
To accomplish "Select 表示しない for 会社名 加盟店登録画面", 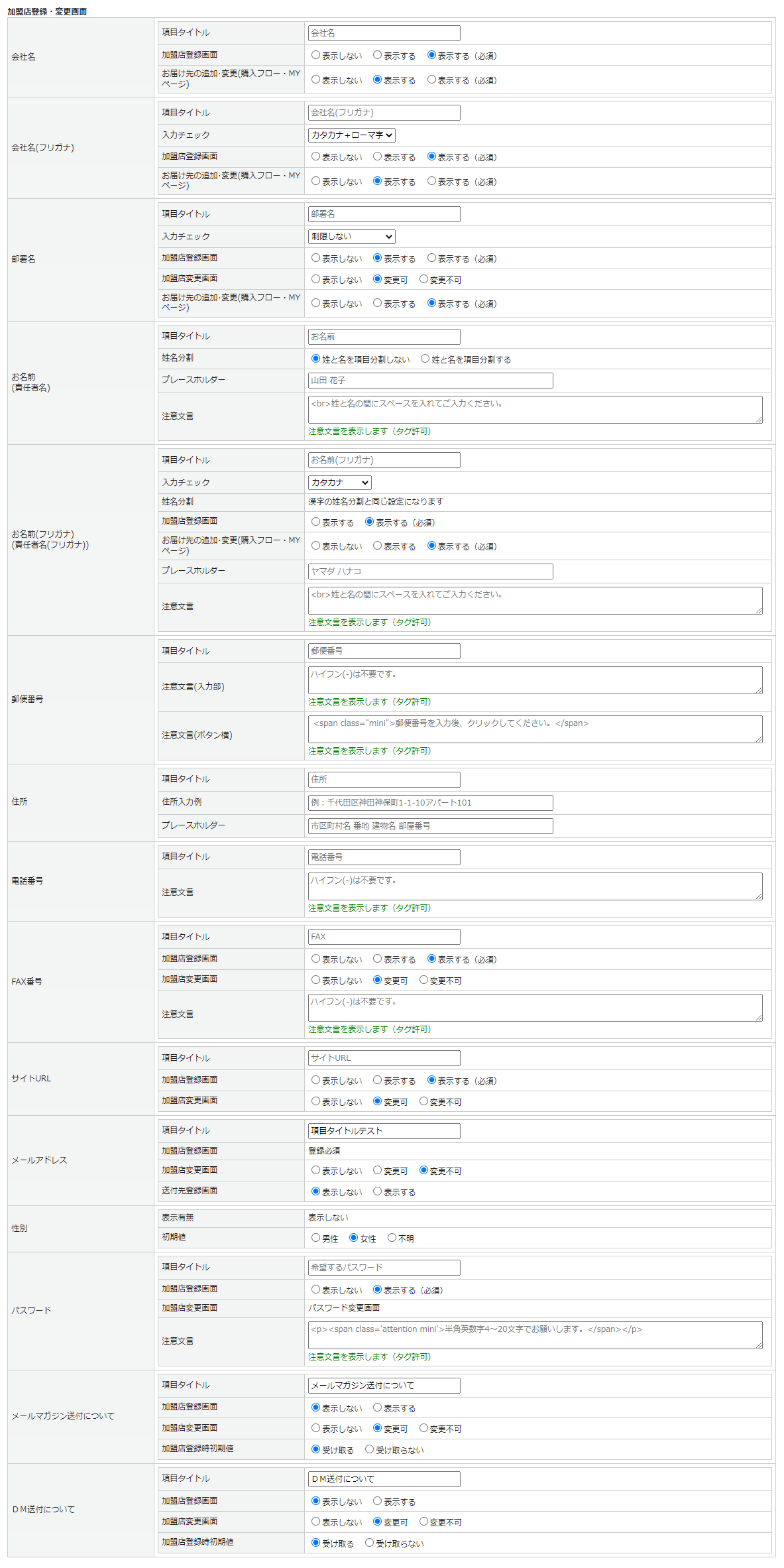I will 316,56.
